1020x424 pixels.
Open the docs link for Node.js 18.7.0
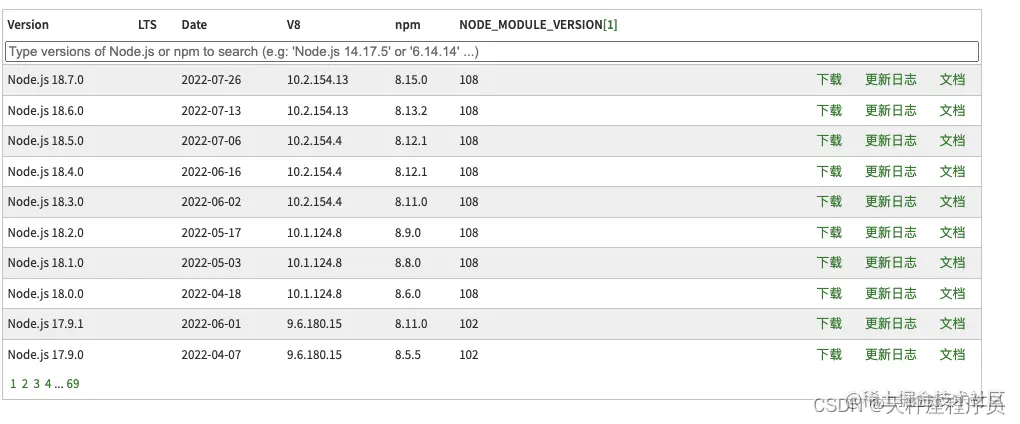tap(952, 79)
